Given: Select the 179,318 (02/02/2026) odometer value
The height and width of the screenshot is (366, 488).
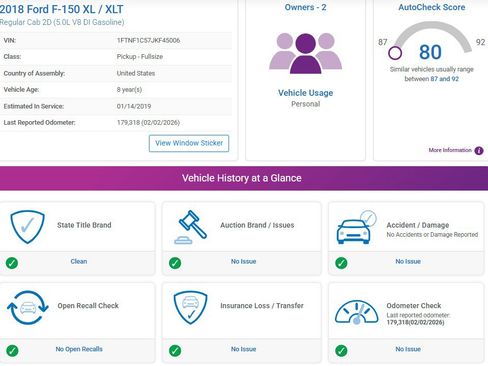Looking at the screenshot, I should [148, 123].
